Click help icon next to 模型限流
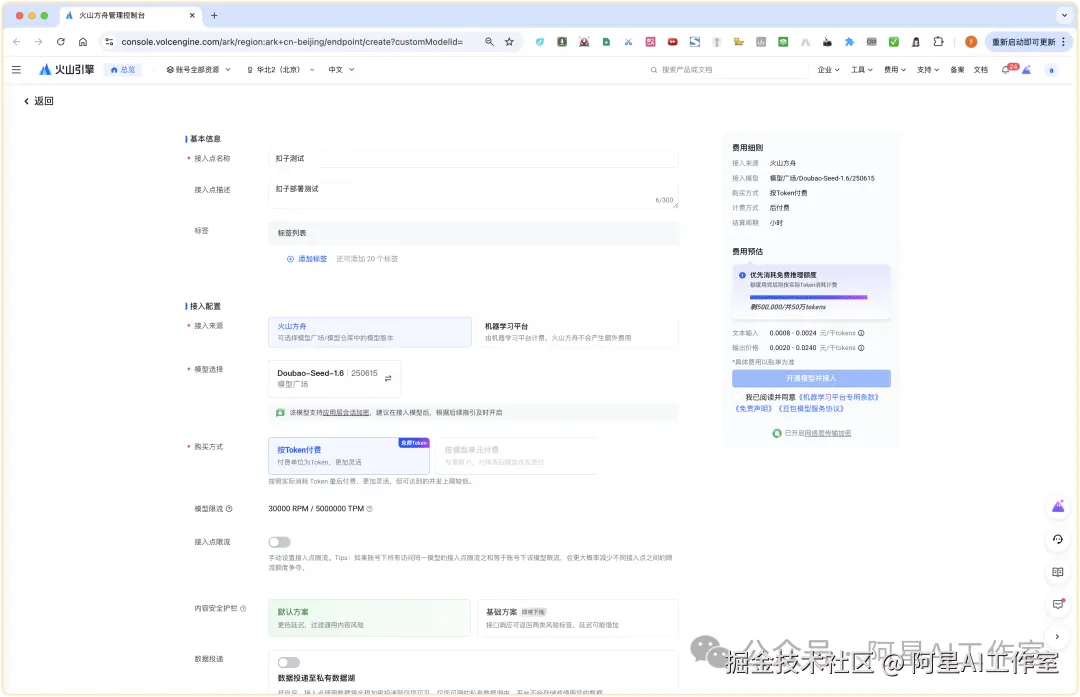 click(x=229, y=509)
